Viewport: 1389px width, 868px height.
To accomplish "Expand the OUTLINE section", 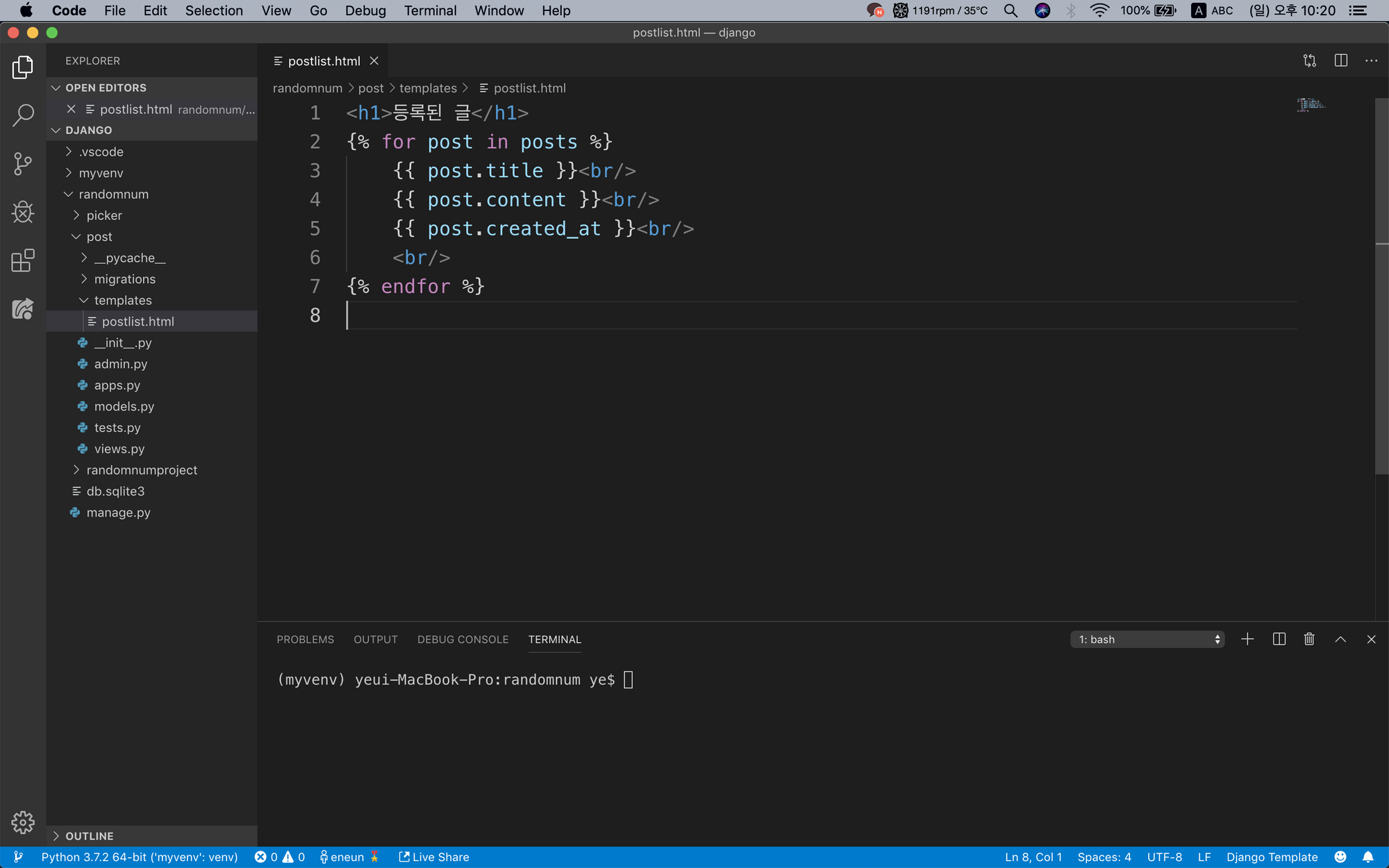I will [89, 836].
